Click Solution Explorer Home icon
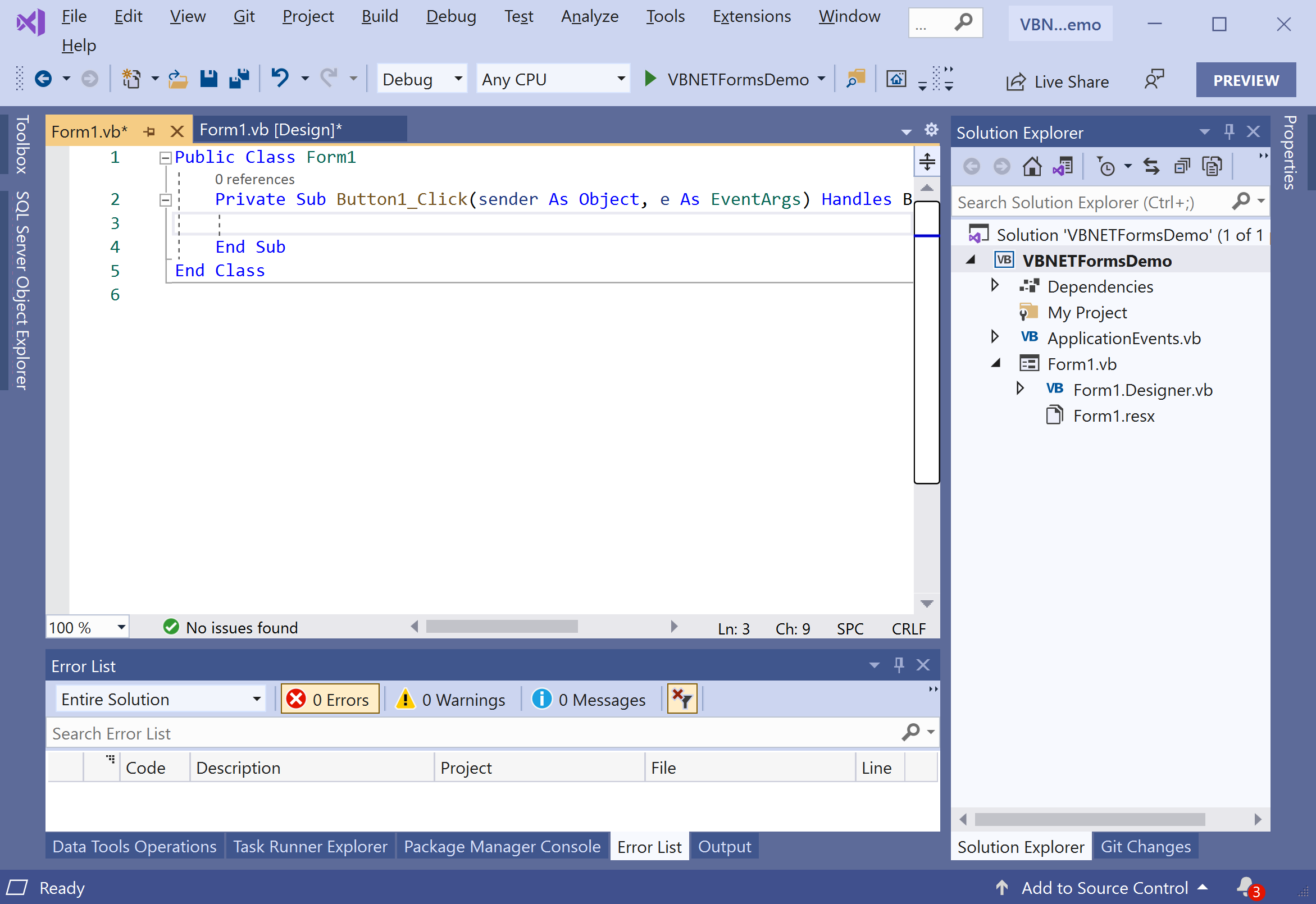 pyautogui.click(x=1032, y=167)
